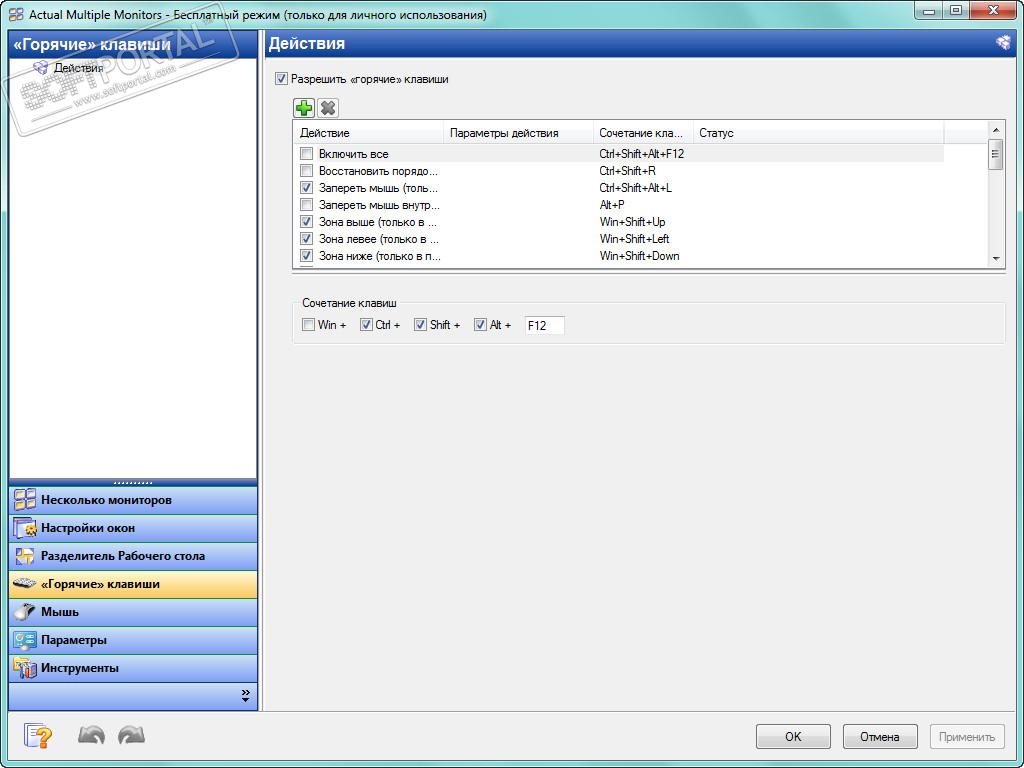This screenshot has height=768, width=1024.
Task: Select the Ctrl+Shift+Alt+L shortcut cell
Action: point(635,188)
